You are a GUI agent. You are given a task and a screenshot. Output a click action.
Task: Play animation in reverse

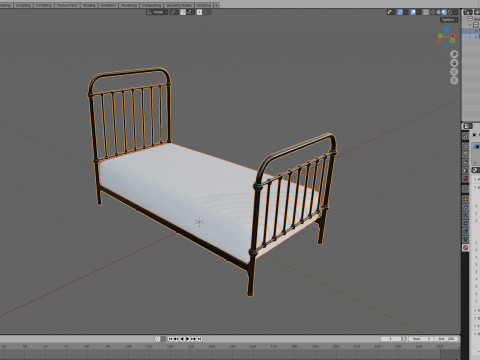[x=182, y=339]
